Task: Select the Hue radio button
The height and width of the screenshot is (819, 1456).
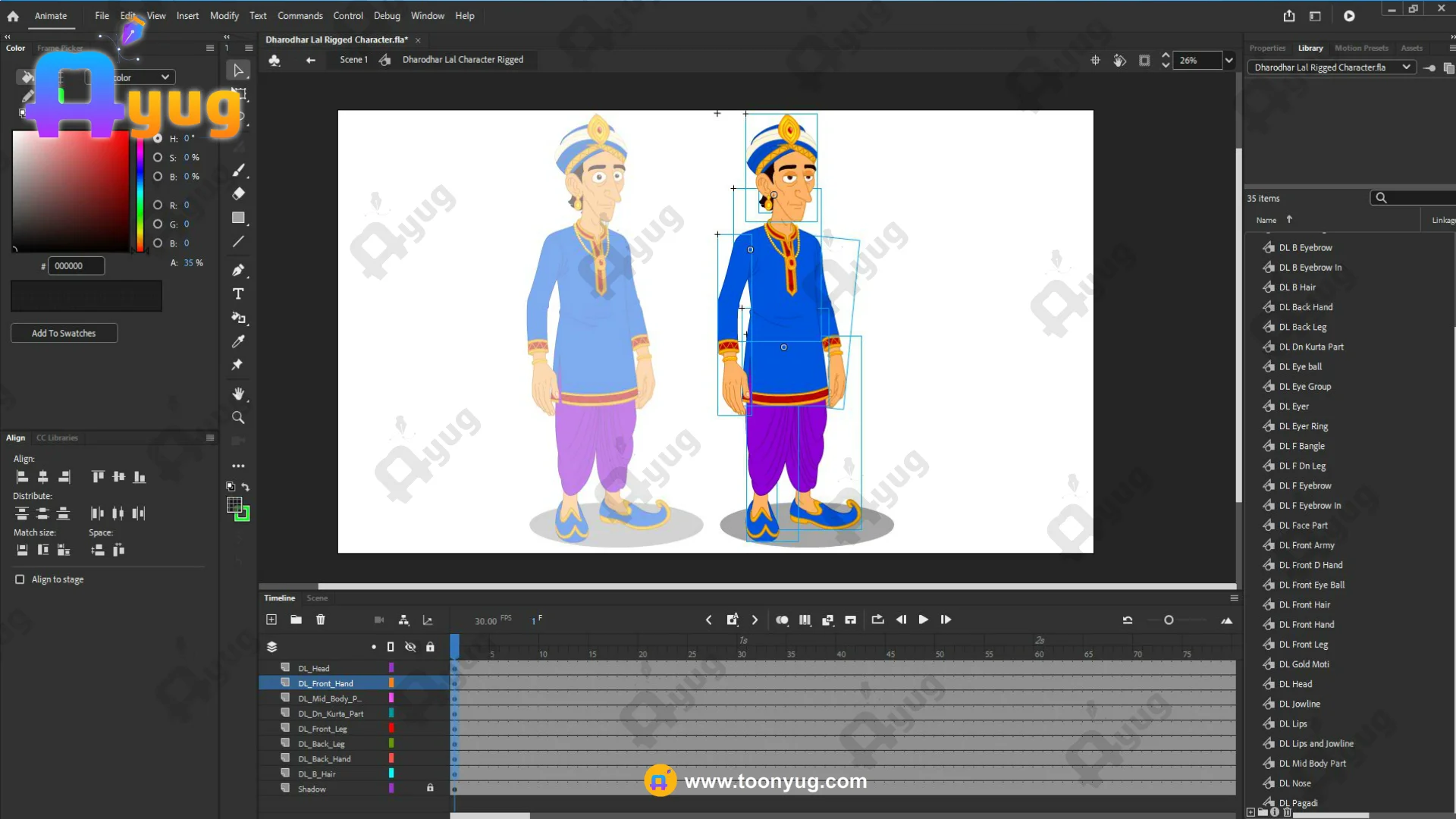Action: pos(158,139)
